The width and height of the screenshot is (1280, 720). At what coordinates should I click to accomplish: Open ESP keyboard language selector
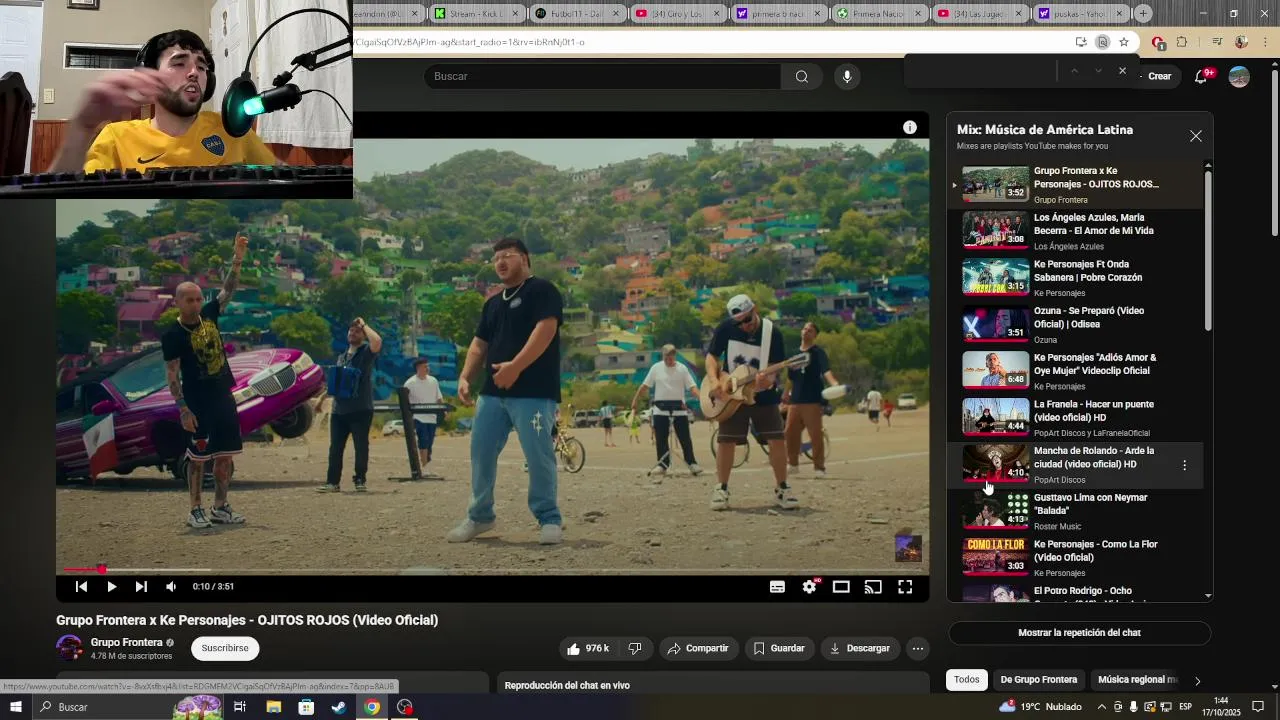pos(1185,707)
